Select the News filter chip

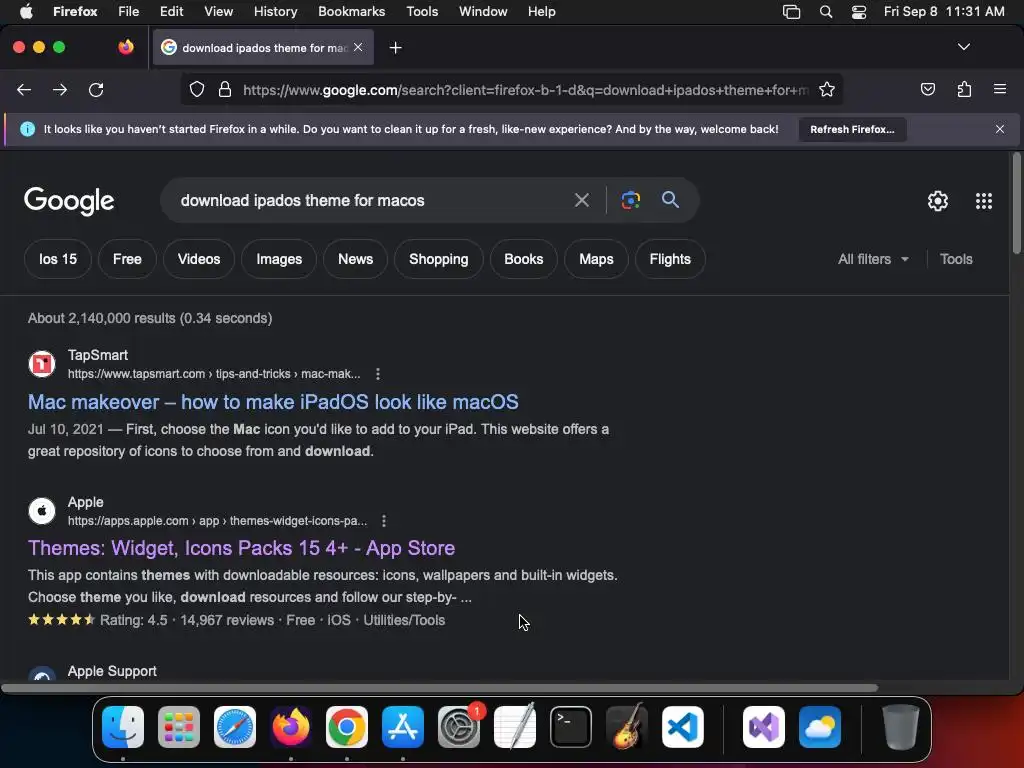click(355, 259)
